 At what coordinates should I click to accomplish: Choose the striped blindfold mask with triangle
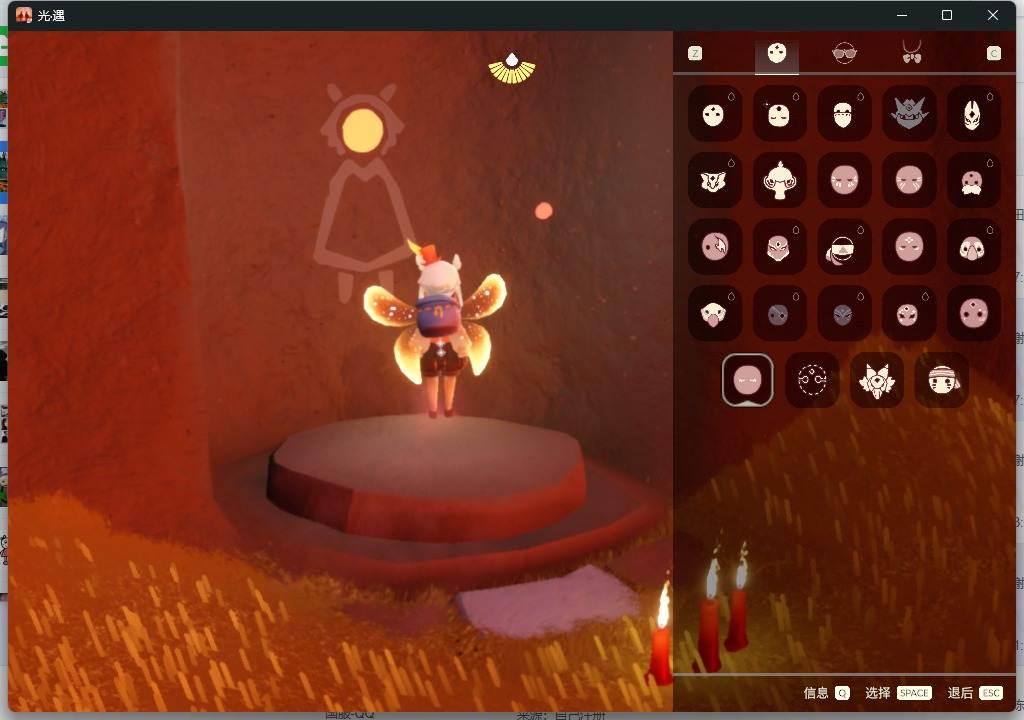click(844, 247)
